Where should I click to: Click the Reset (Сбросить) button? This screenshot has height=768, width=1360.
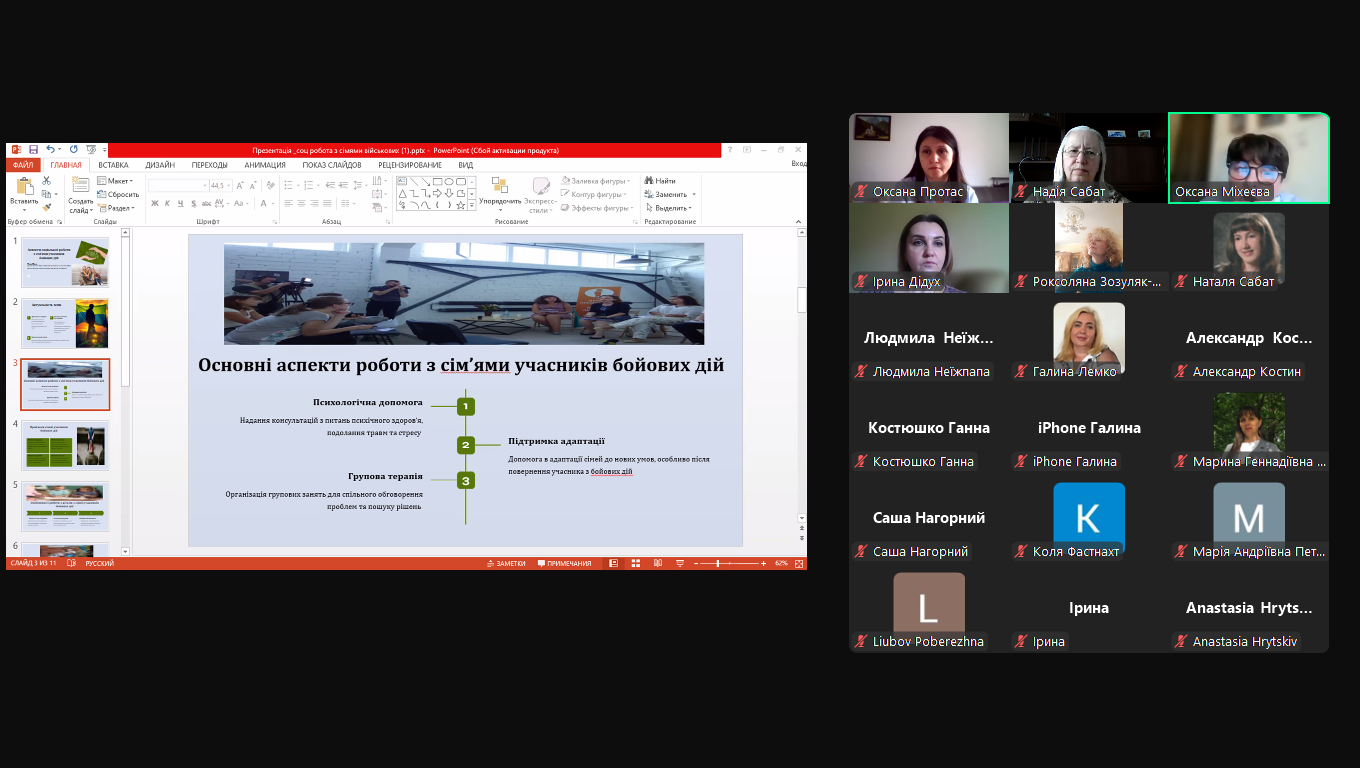122,195
